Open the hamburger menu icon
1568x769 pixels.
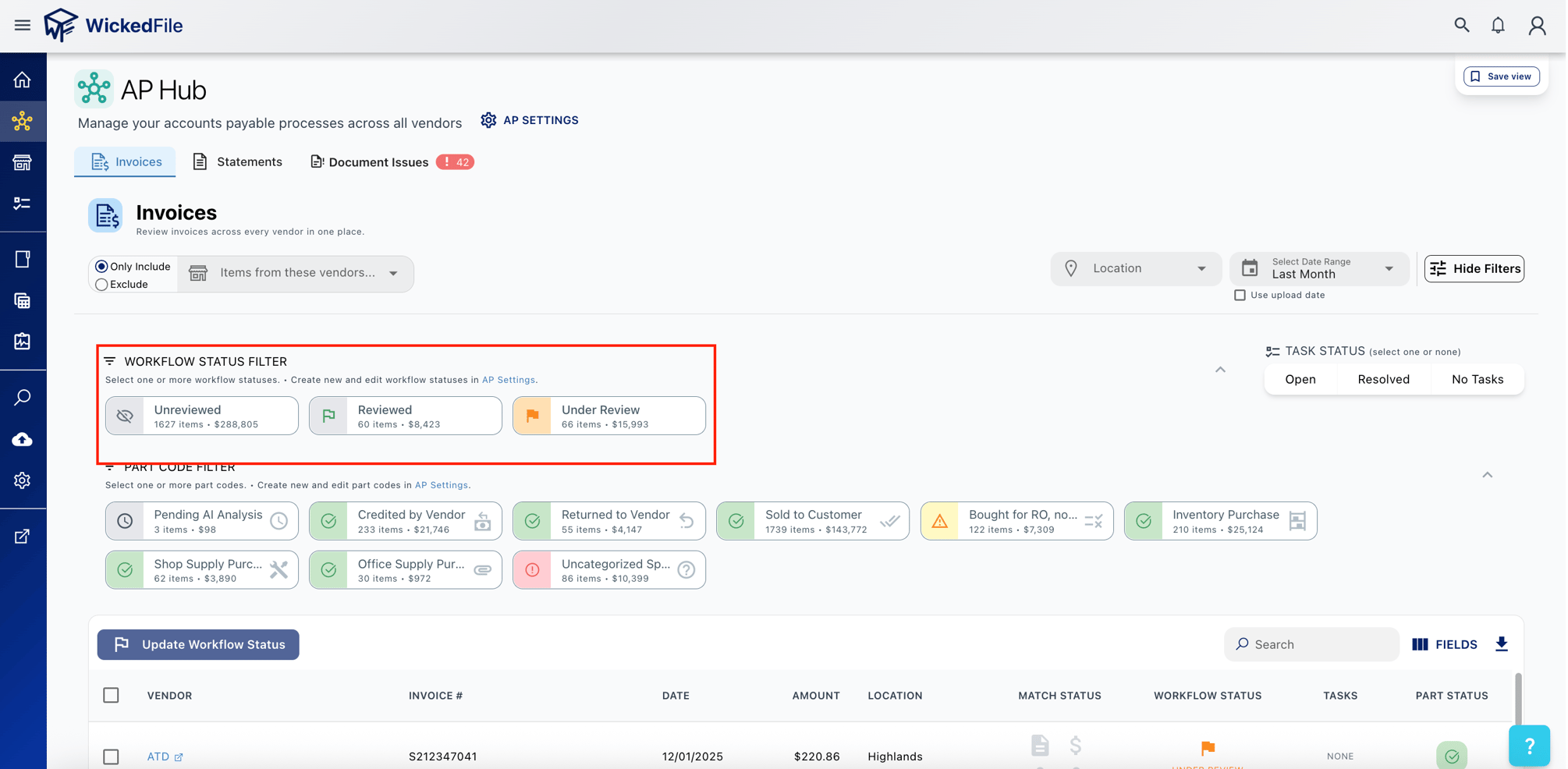pos(22,25)
